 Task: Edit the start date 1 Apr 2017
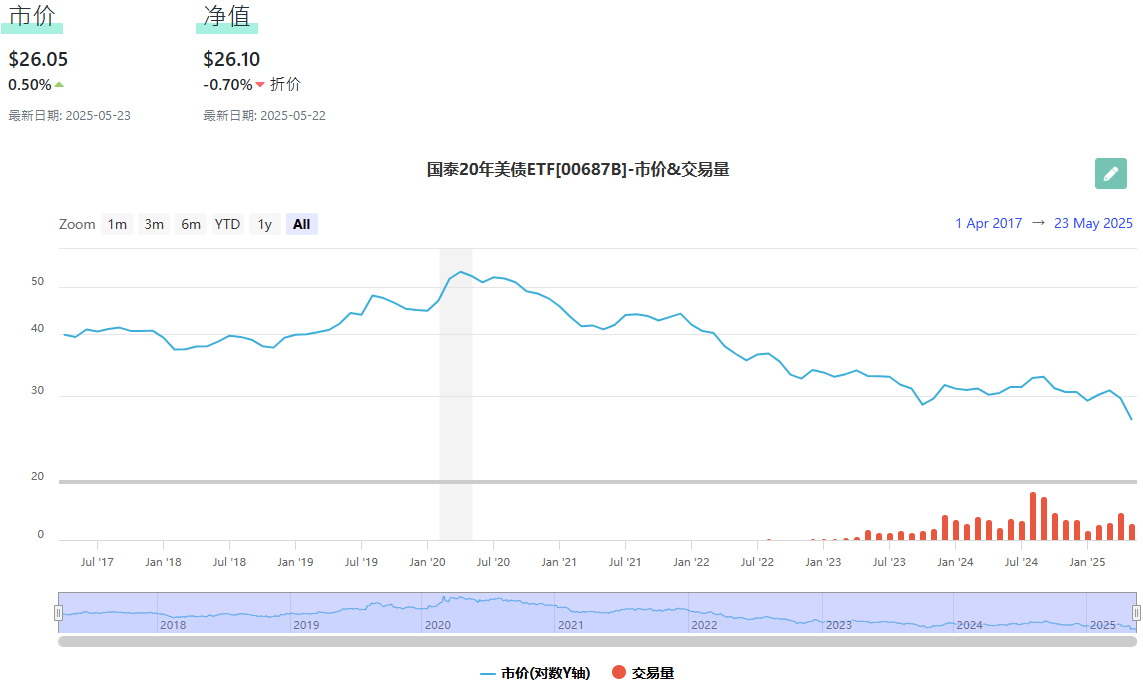tap(988, 223)
